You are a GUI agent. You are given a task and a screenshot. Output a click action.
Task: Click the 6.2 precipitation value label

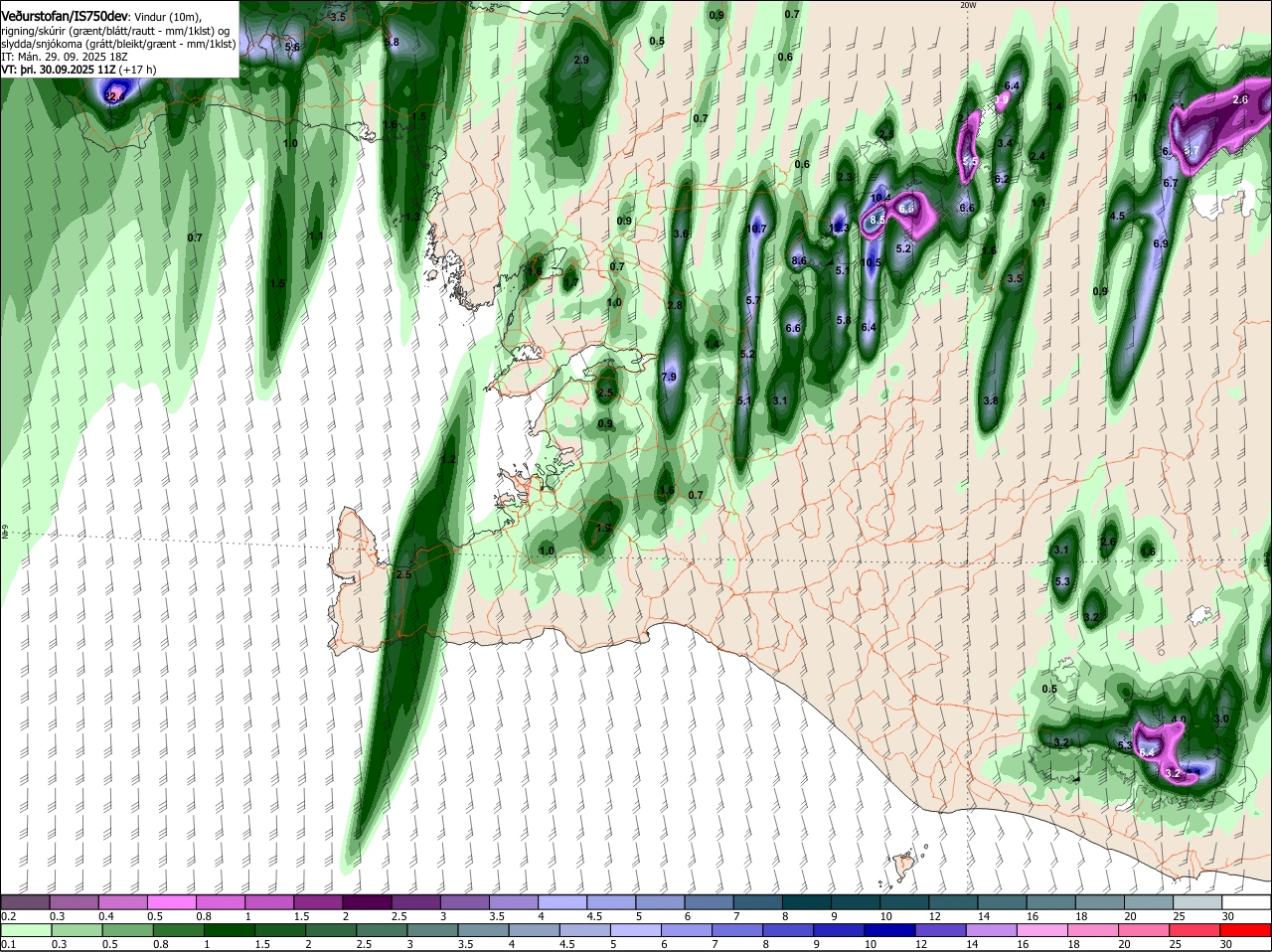[x=1002, y=179]
